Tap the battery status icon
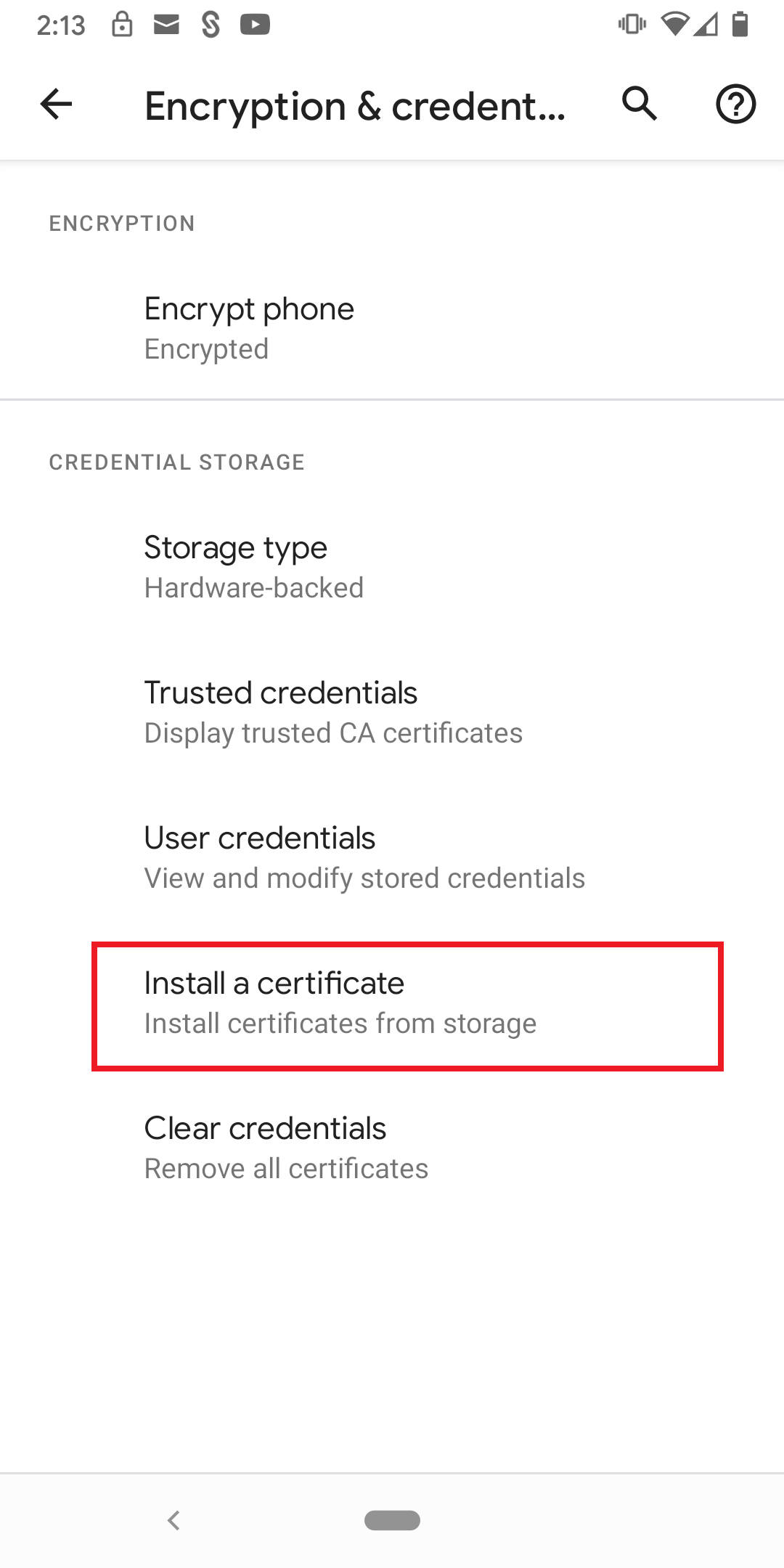The width and height of the screenshot is (784, 1568). (740, 24)
